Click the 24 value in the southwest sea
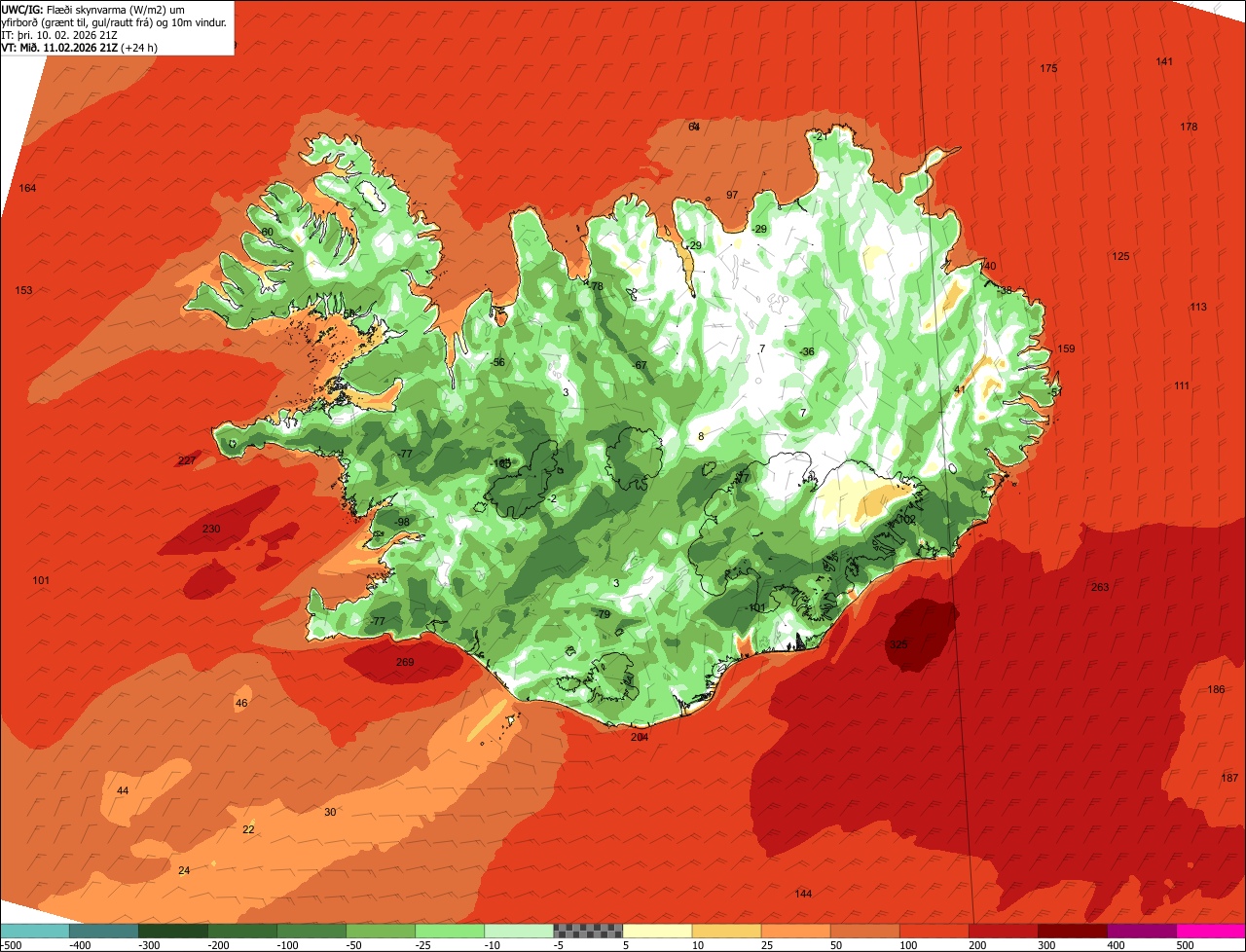 pyautogui.click(x=184, y=871)
